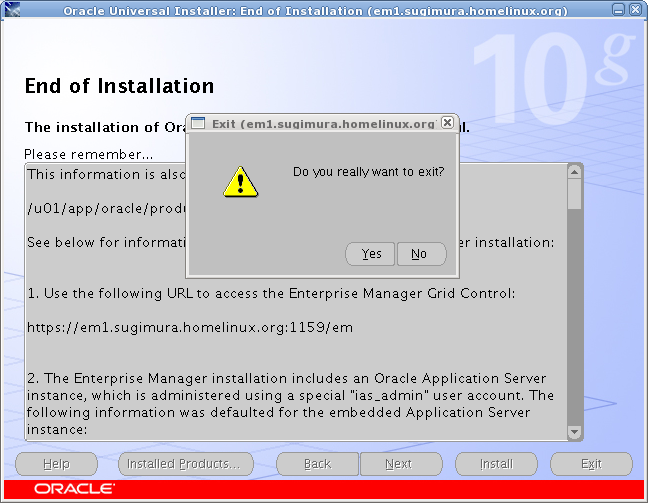648x503 pixels.
Task: Click the 'End of Installation' heading
Action: pyautogui.click(x=119, y=86)
